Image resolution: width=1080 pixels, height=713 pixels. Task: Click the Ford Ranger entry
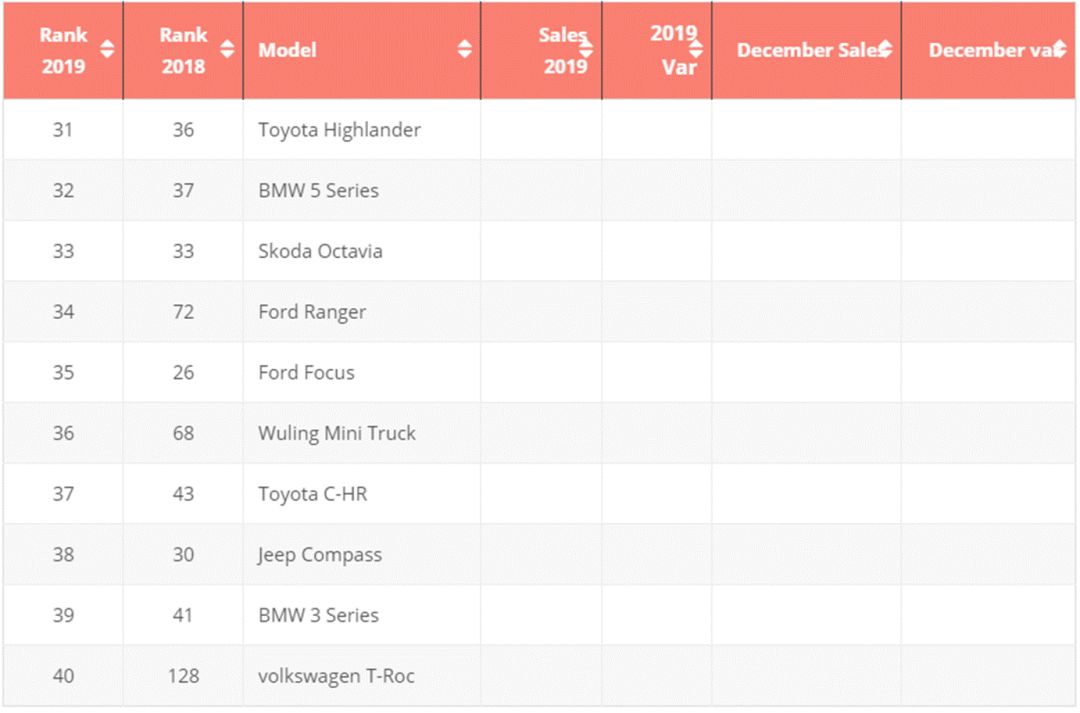click(x=312, y=312)
